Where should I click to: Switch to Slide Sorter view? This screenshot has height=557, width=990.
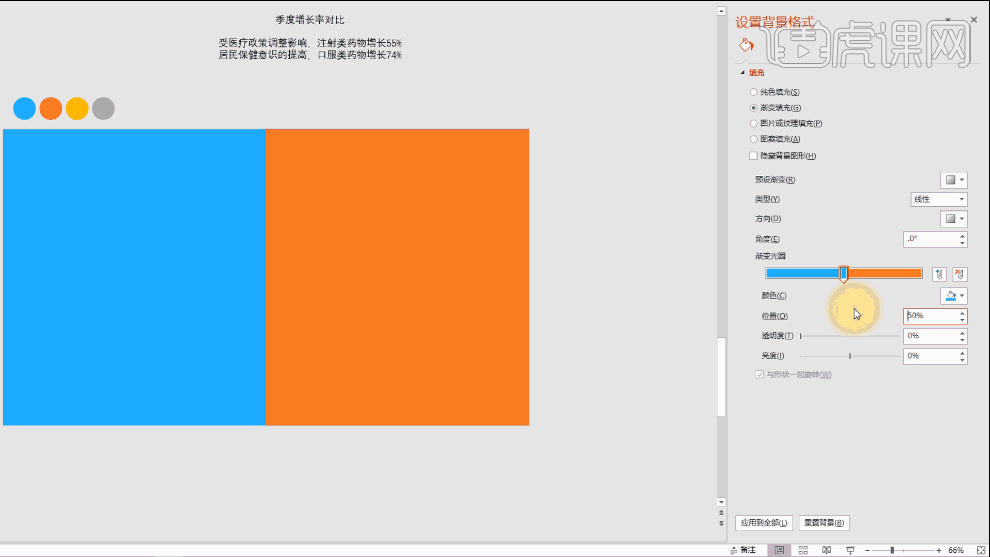(x=803, y=550)
